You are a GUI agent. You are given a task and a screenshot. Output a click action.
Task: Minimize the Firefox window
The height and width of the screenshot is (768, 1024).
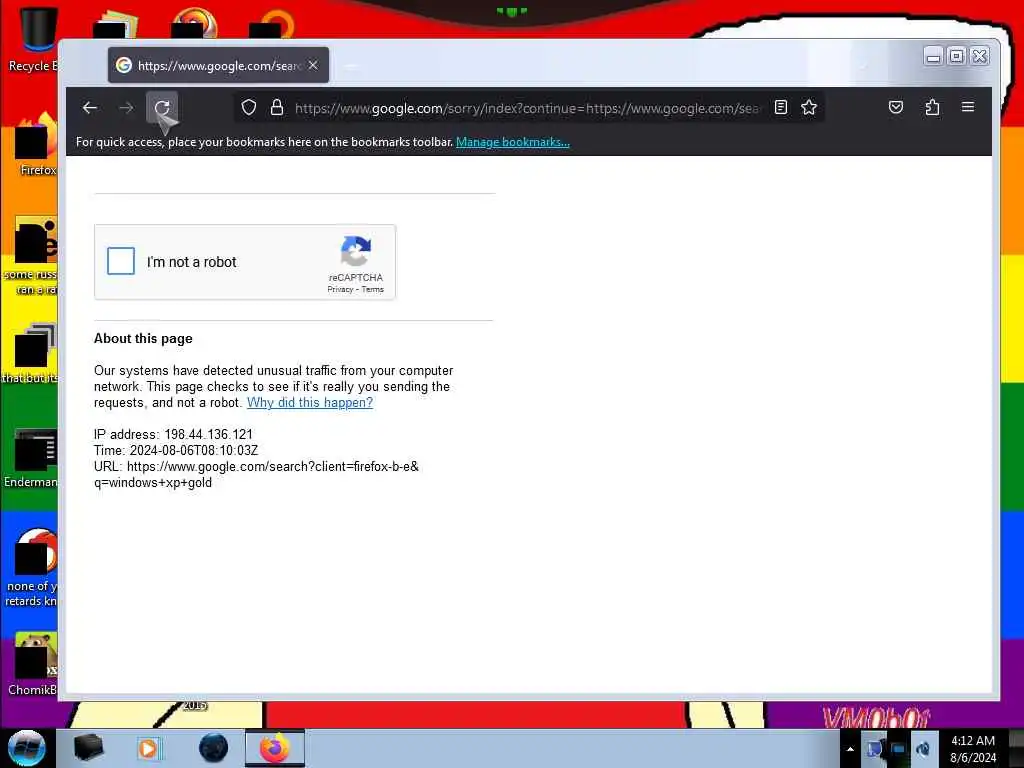934,56
